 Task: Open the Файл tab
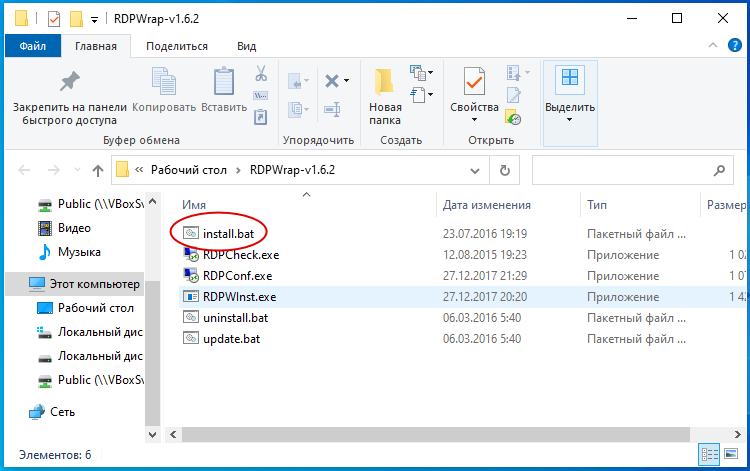(33, 46)
